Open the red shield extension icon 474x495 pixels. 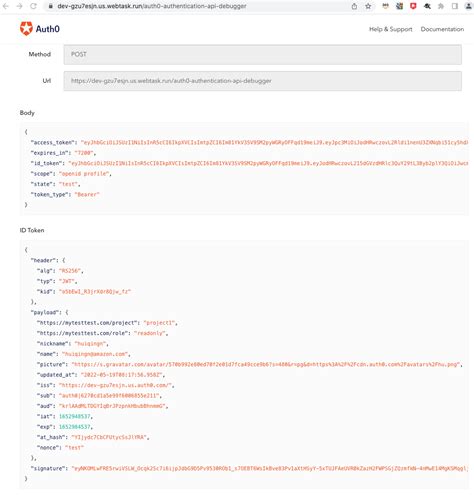tap(413, 6)
